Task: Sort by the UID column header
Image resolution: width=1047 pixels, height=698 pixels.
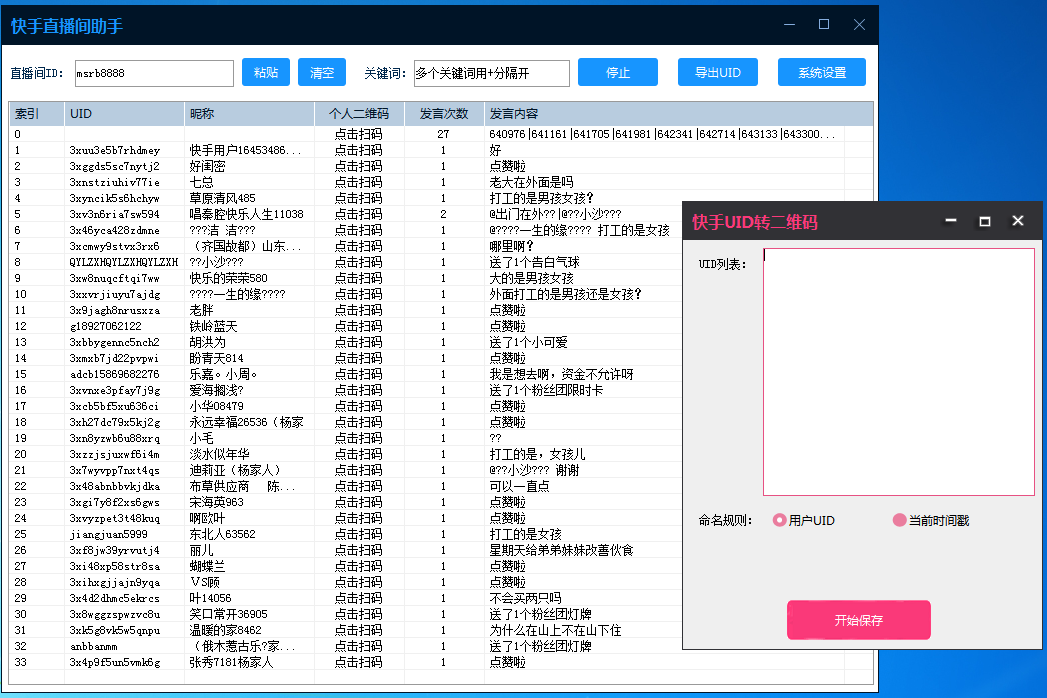Action: (124, 114)
